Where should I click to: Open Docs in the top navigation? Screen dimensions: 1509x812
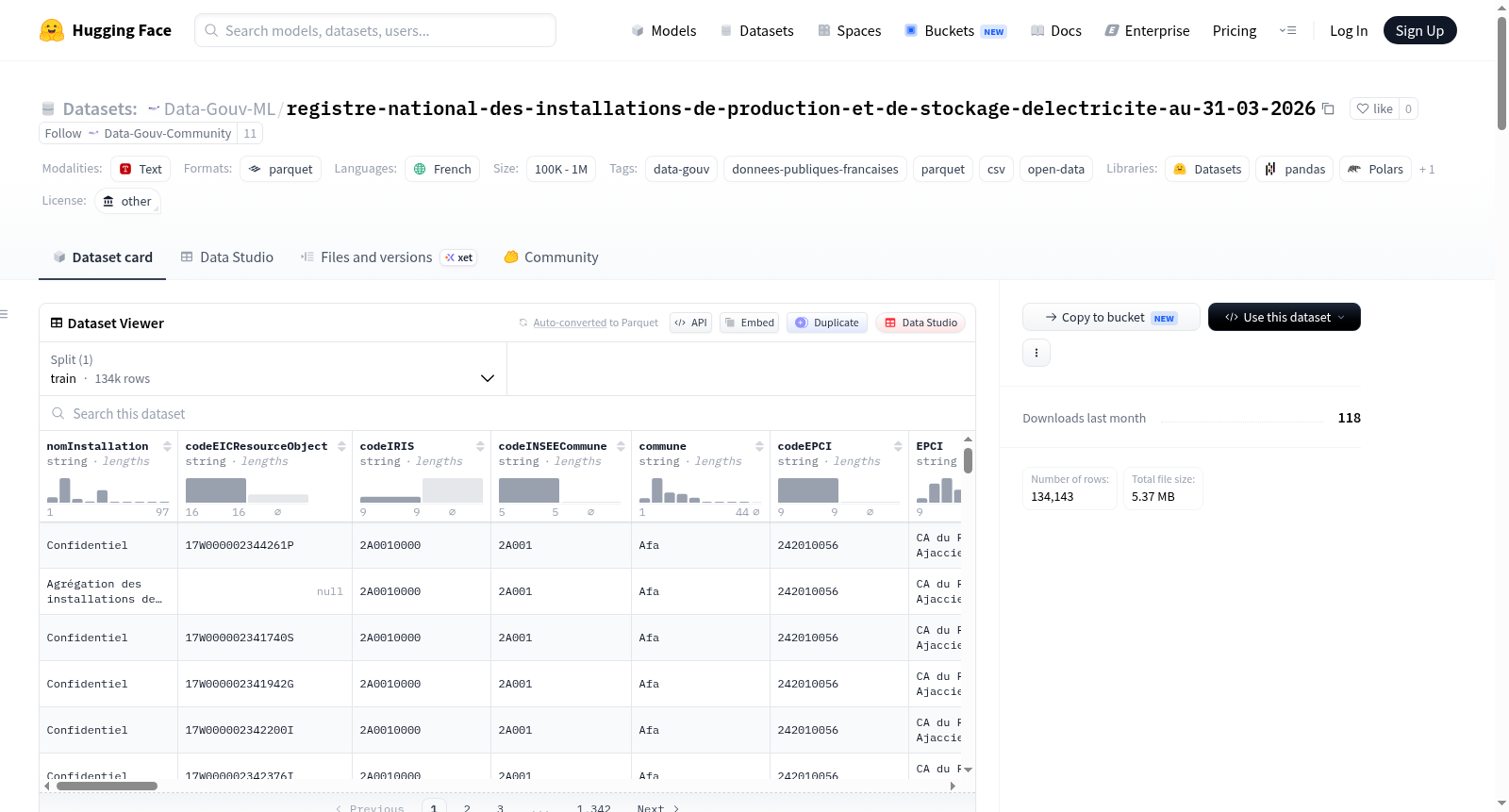coord(1056,30)
